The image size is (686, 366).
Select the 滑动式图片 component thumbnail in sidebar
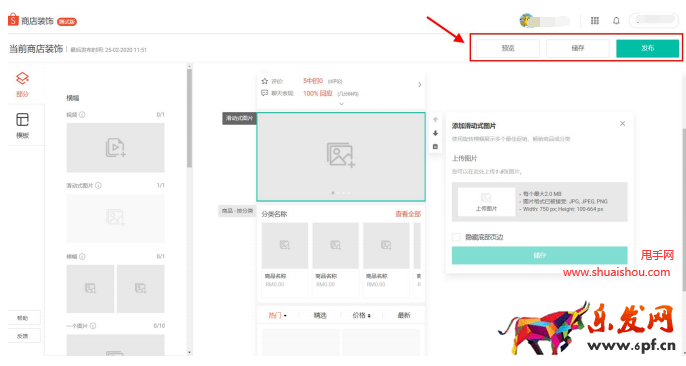pos(116,218)
